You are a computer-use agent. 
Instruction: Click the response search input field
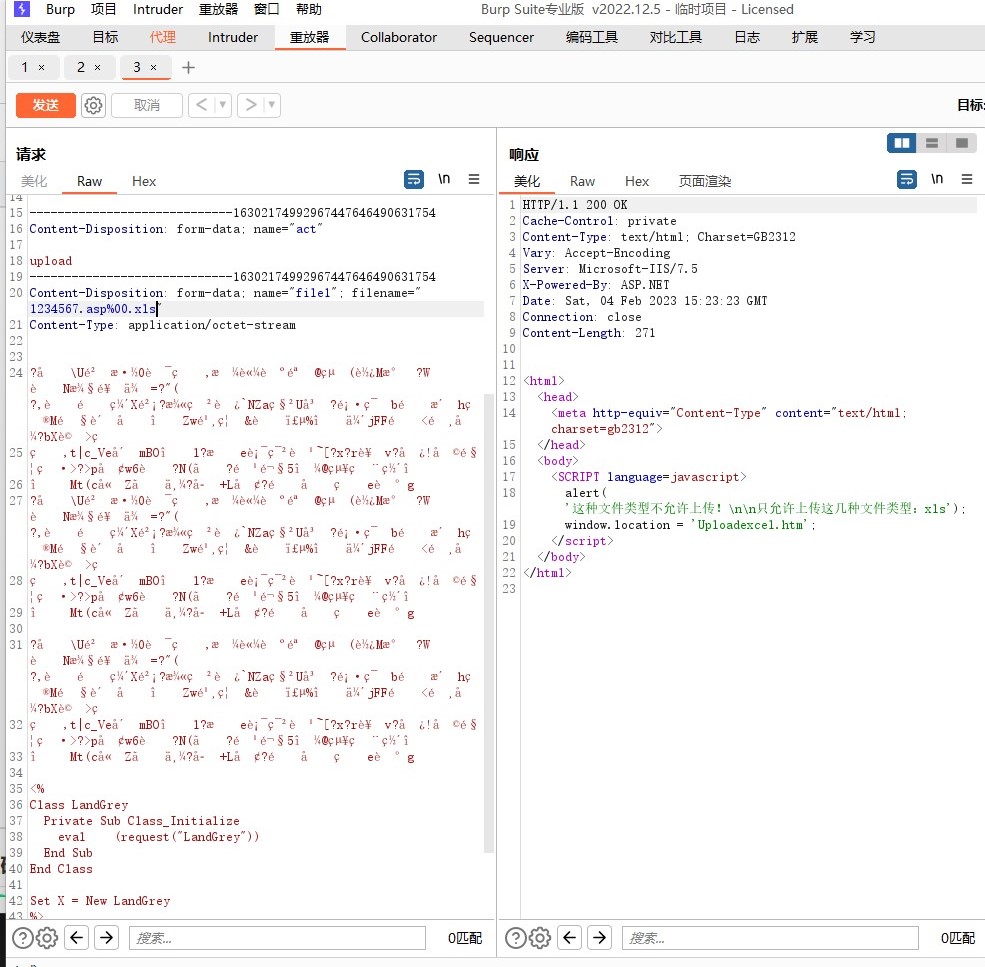pos(770,938)
